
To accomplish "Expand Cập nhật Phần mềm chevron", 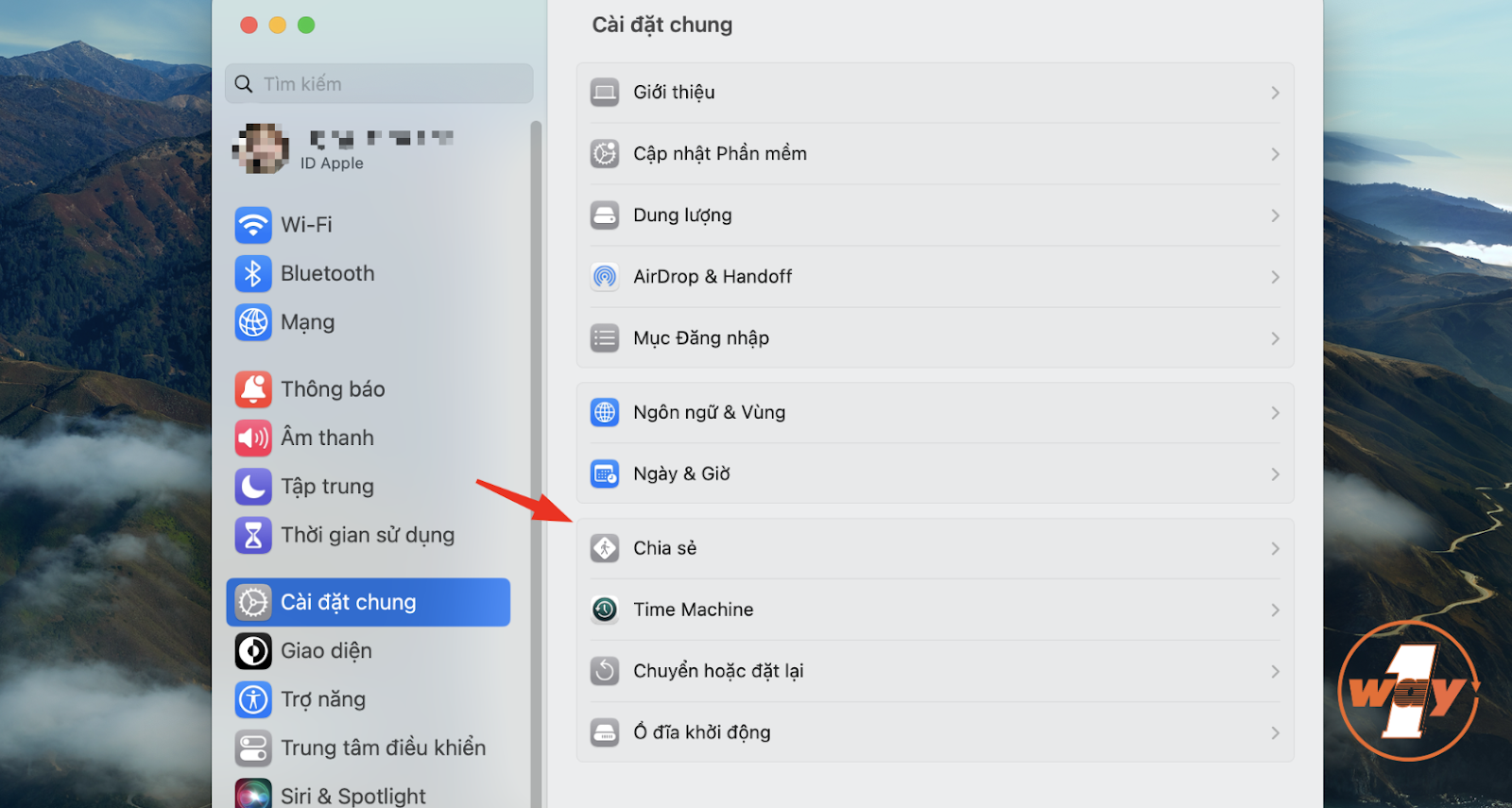I will (1275, 154).
